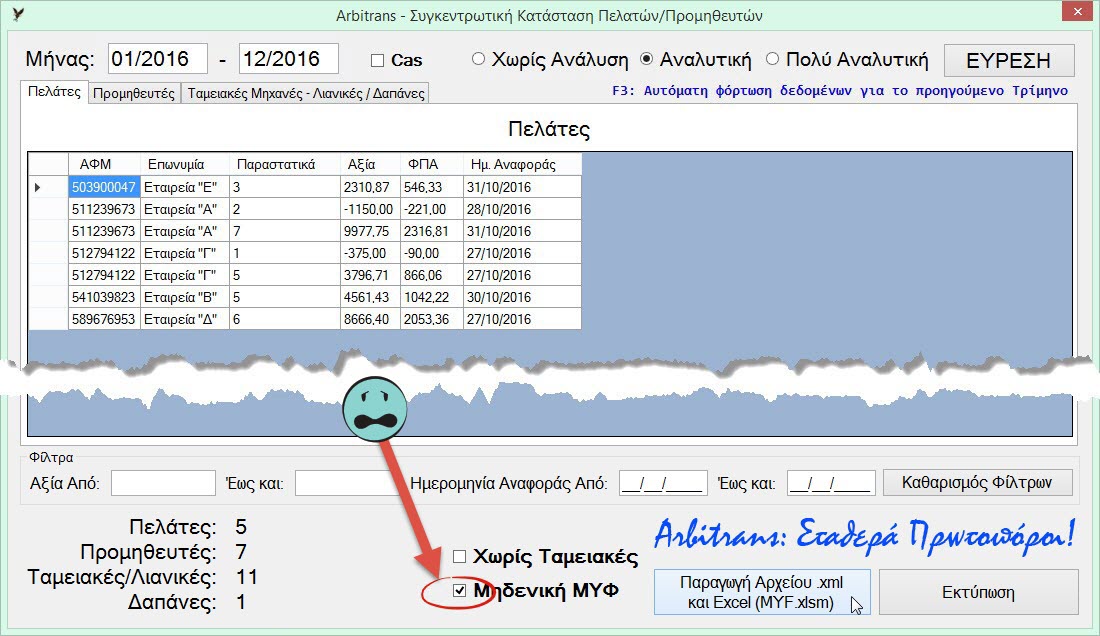Click the value cell 2310,87

(370, 187)
